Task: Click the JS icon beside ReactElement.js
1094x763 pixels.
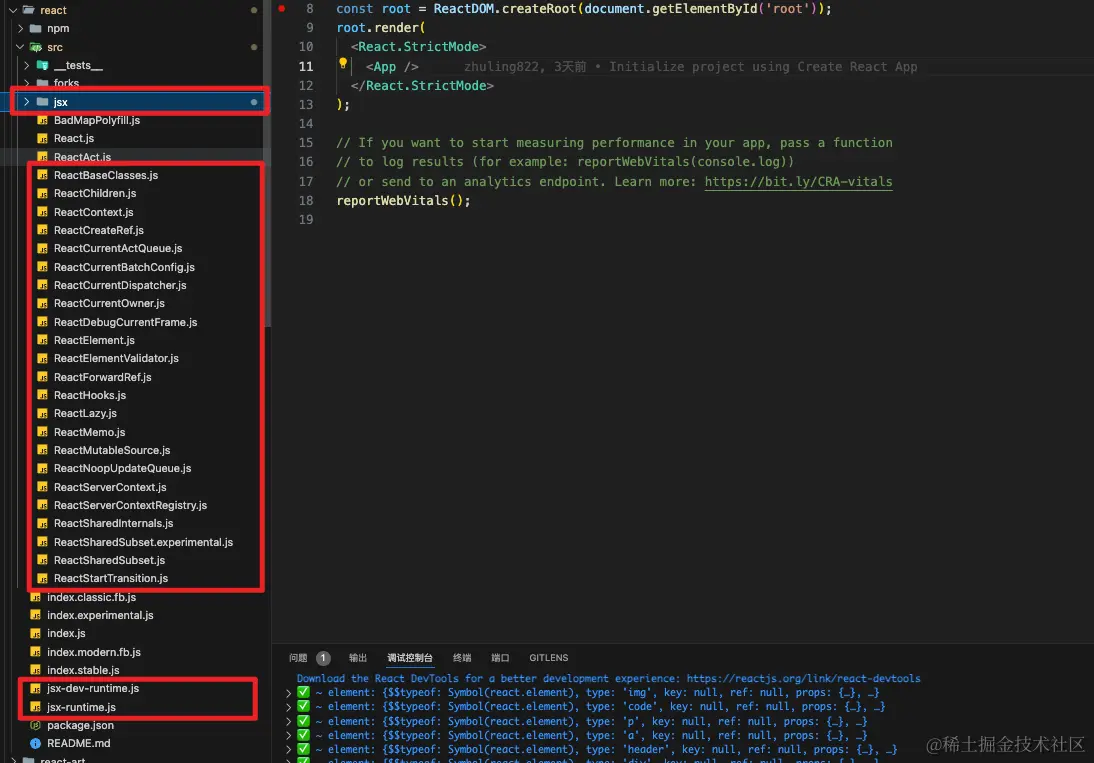Action: coord(43,340)
